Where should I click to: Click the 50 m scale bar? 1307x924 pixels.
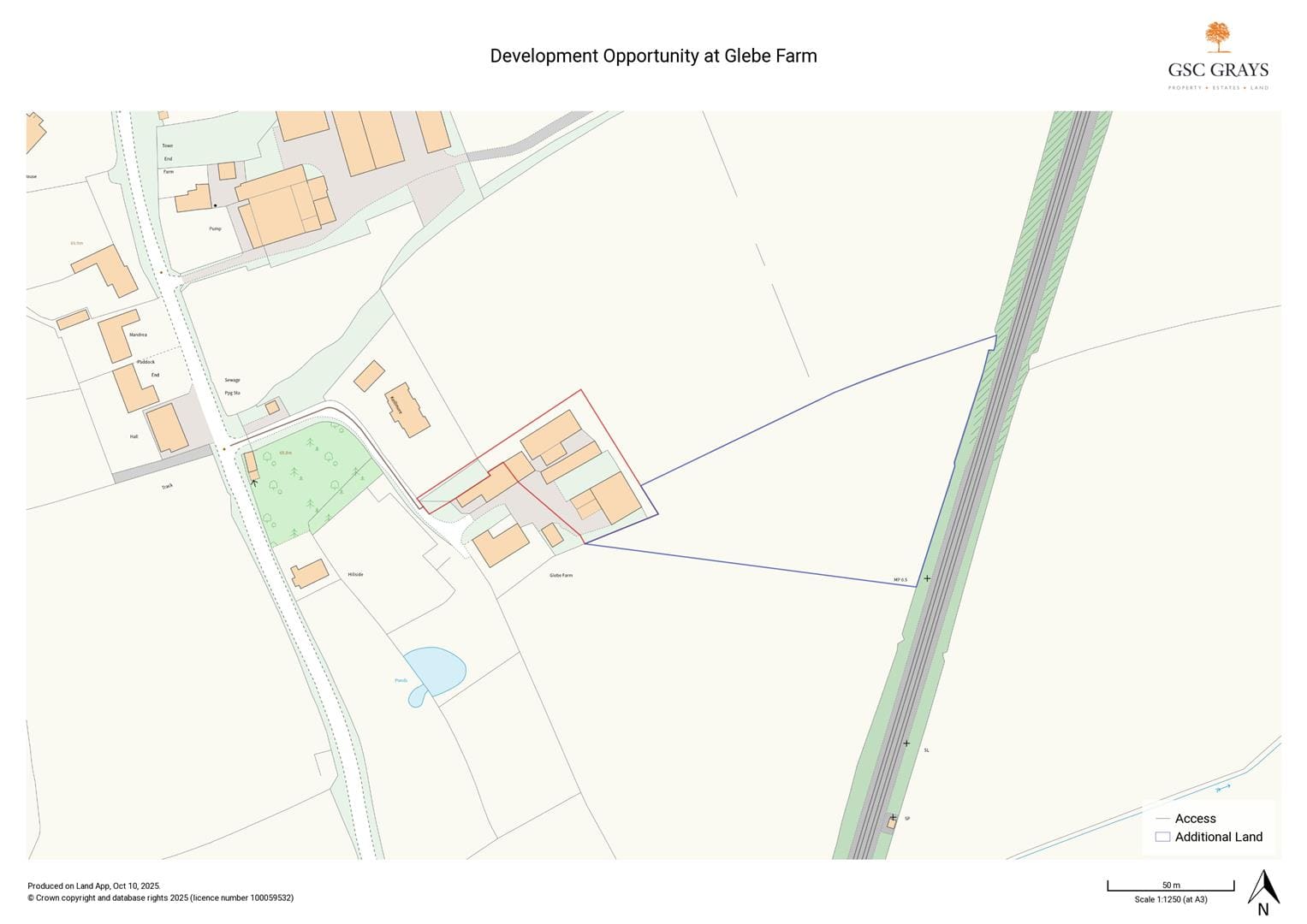(x=1170, y=886)
